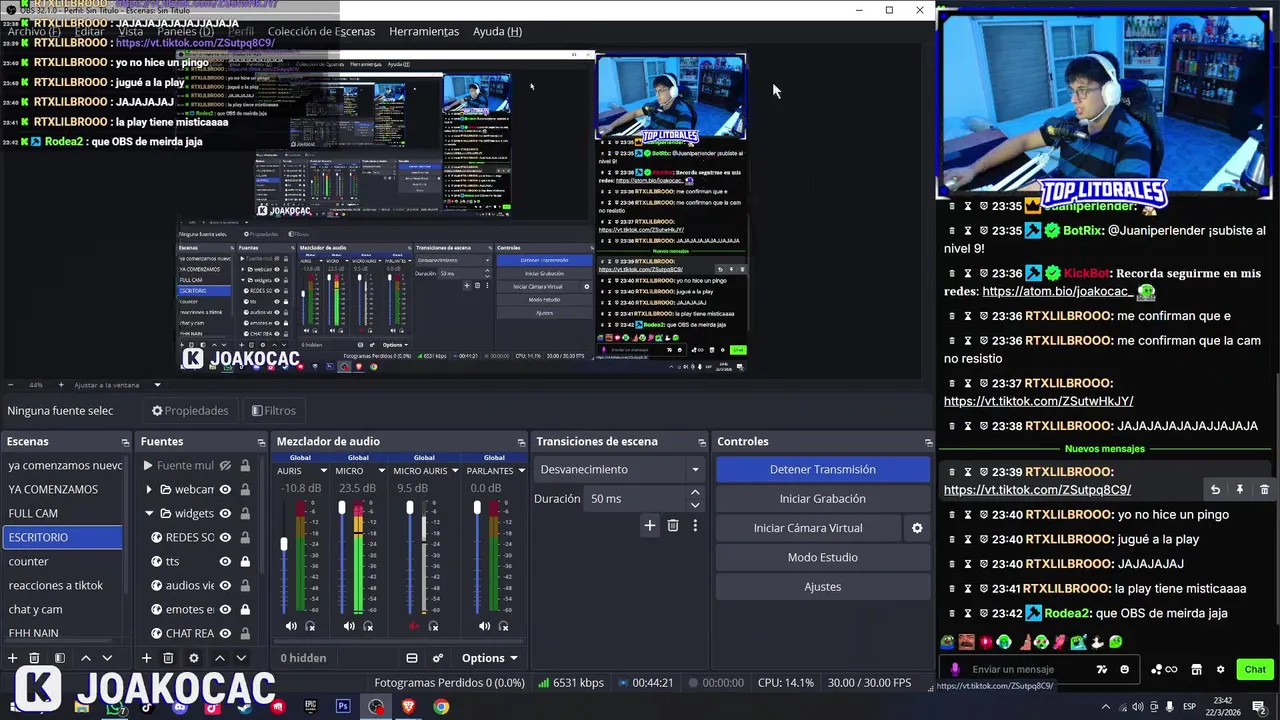Delete the selected scene with trash icon
The height and width of the screenshot is (720, 1280).
[34, 658]
